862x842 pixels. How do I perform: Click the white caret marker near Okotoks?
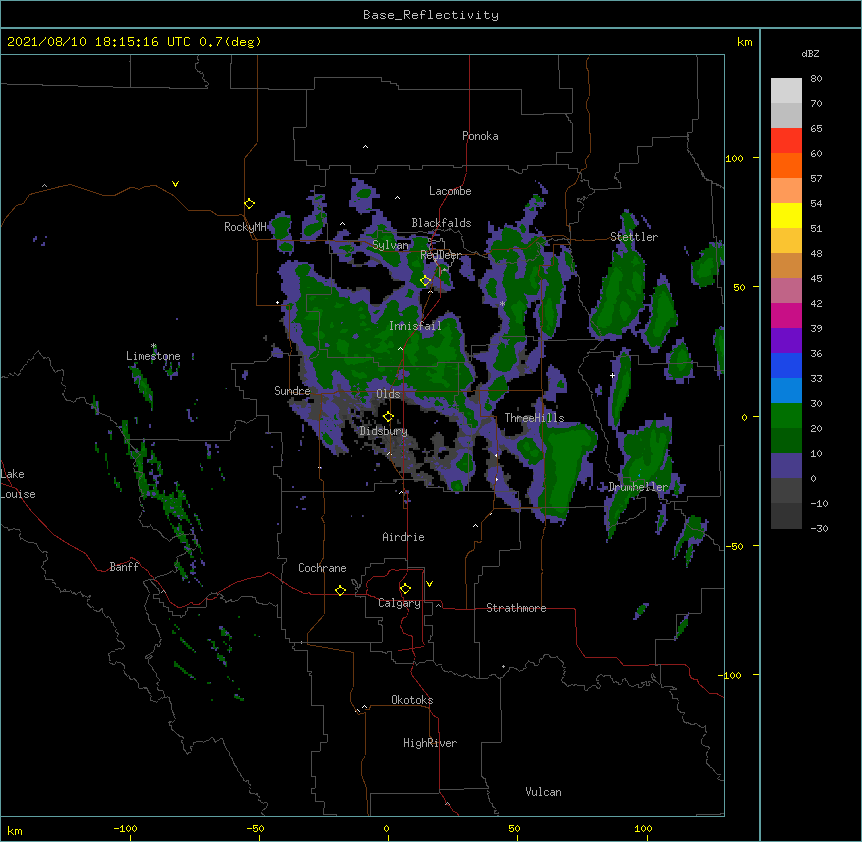364,707
